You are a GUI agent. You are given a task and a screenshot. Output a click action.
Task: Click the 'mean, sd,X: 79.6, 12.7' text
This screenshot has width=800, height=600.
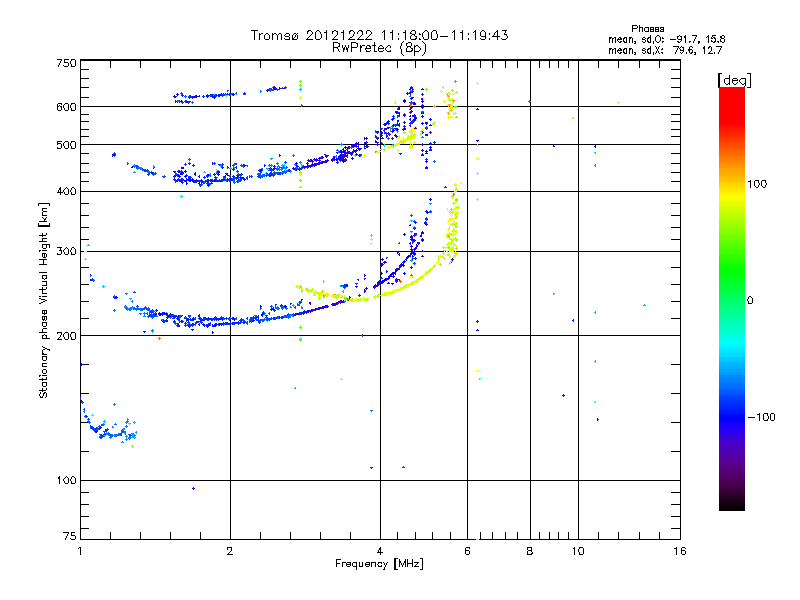pos(665,50)
